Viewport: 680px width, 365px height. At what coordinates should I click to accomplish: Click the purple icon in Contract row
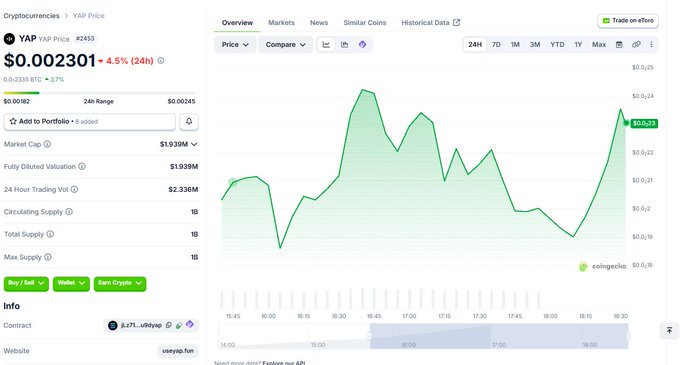190,324
